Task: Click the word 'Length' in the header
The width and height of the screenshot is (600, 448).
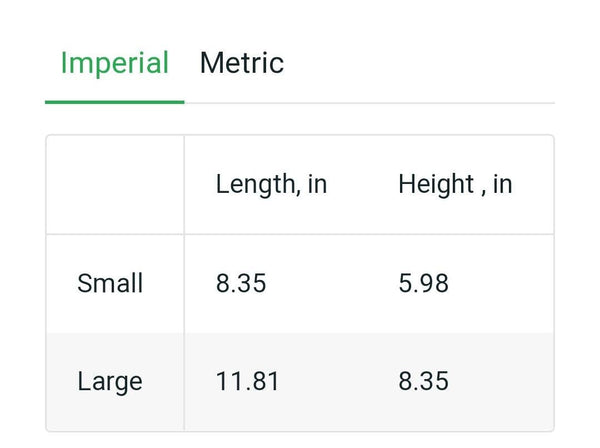Action: pyautogui.click(x=256, y=184)
